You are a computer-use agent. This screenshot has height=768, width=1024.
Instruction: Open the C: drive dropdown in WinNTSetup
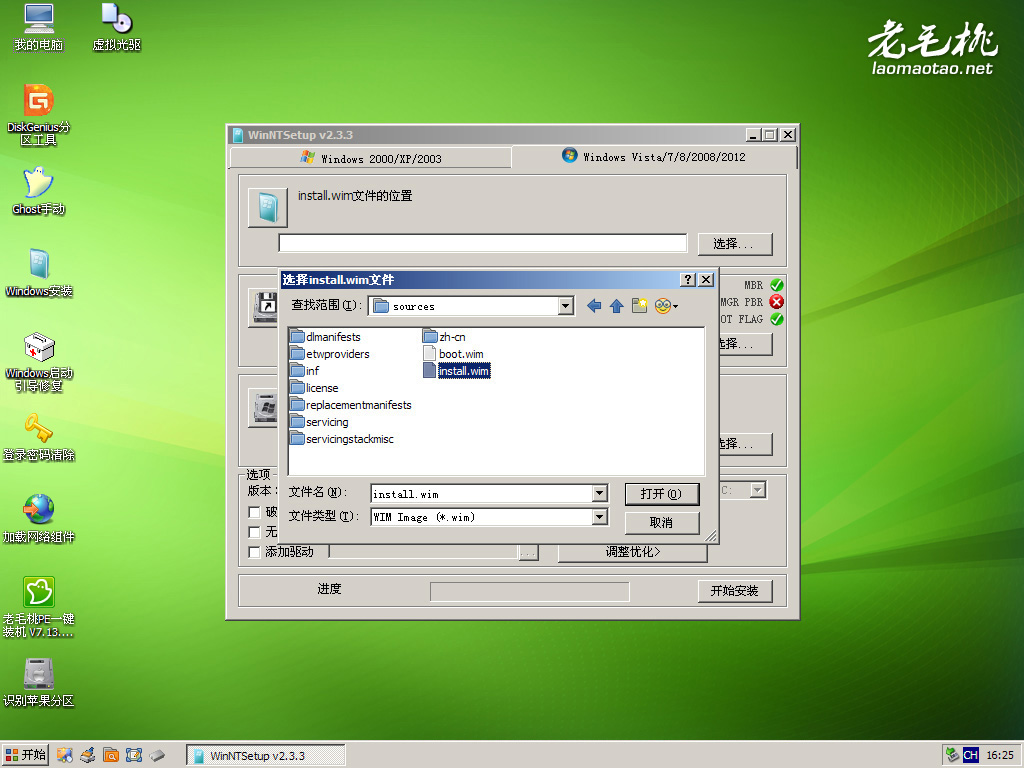click(758, 490)
